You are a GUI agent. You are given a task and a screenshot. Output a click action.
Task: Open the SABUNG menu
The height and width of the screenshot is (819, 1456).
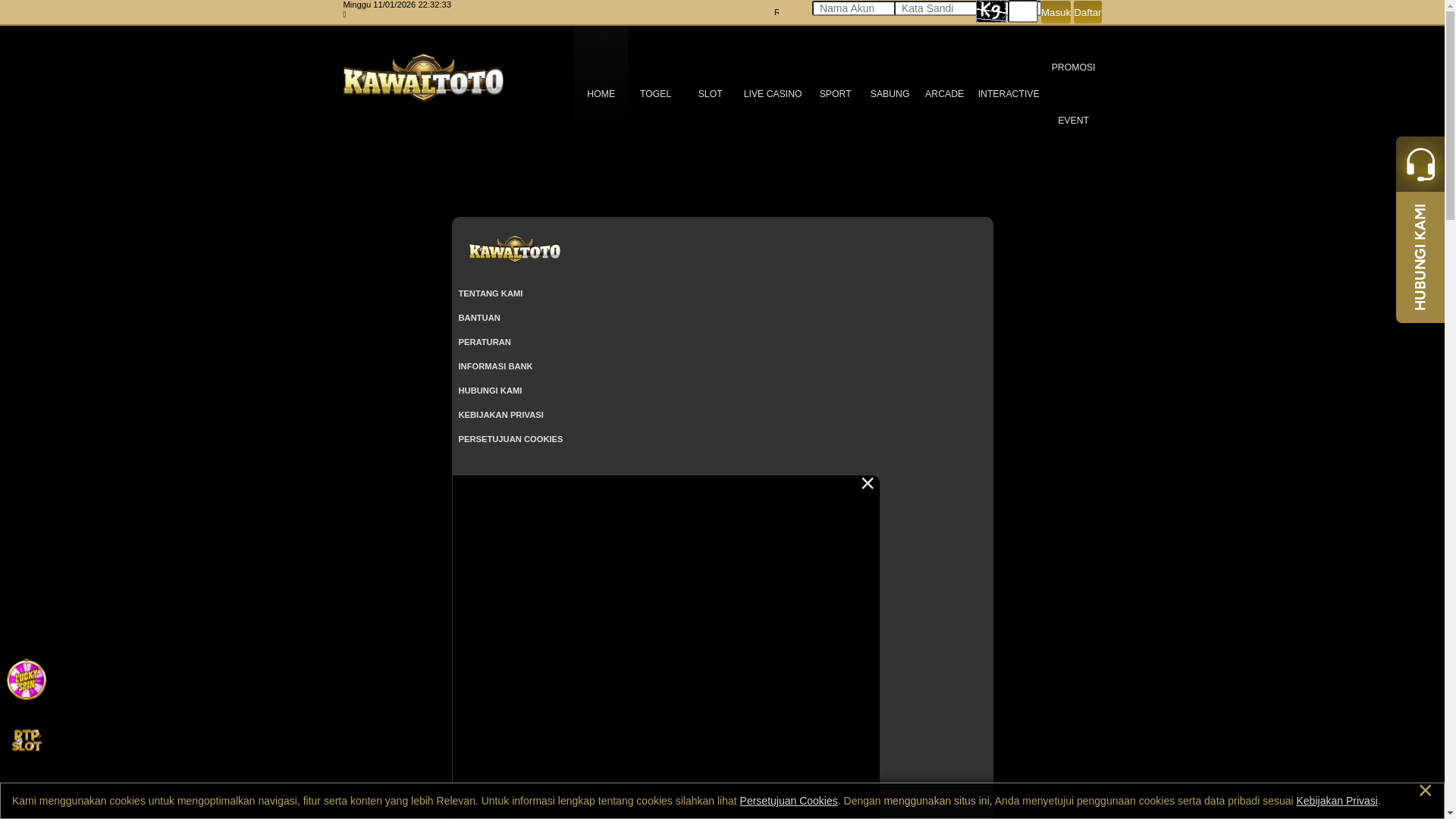click(x=890, y=94)
